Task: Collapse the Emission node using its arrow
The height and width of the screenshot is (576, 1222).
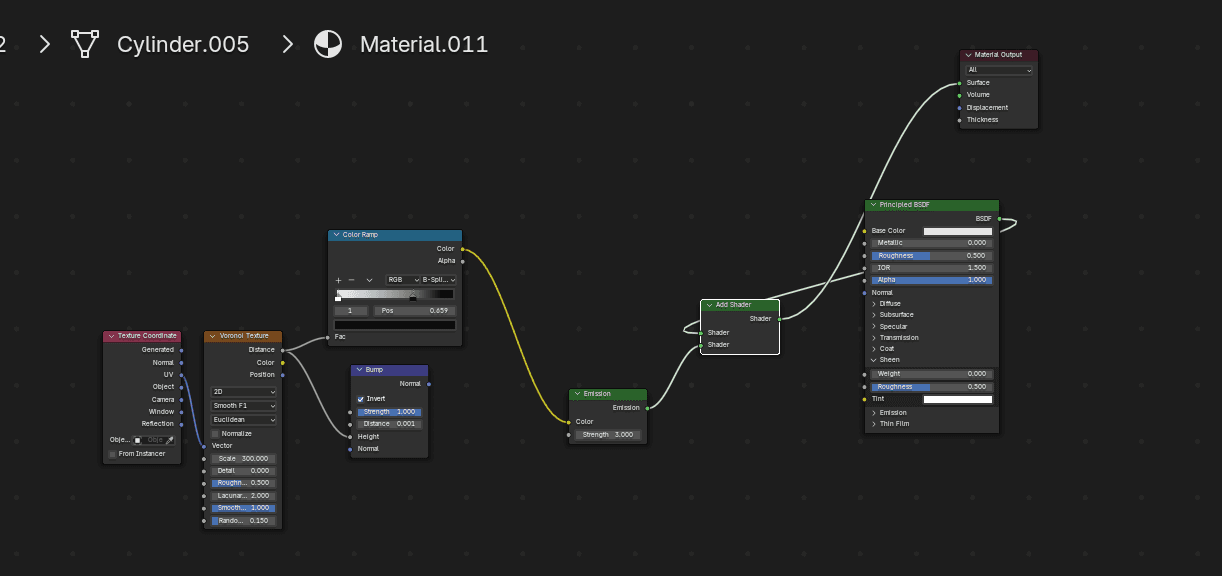Action: (576, 394)
